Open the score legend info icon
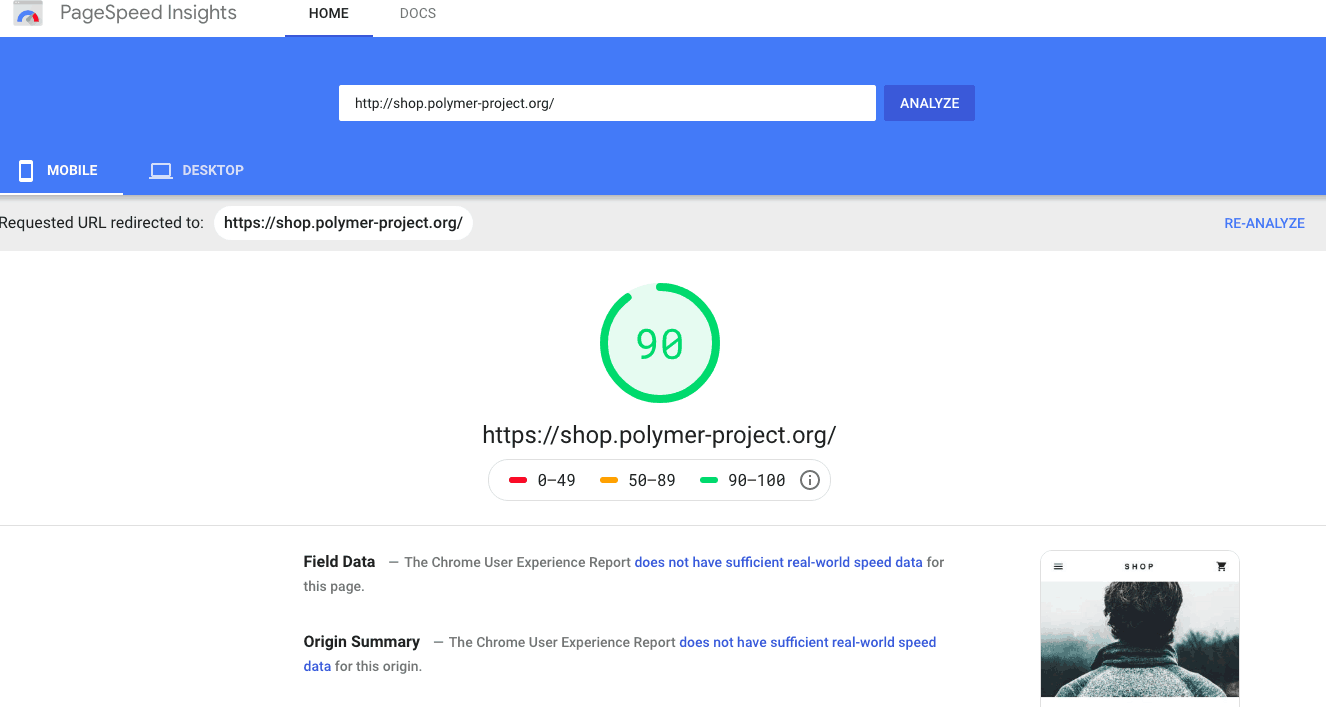 pos(810,480)
